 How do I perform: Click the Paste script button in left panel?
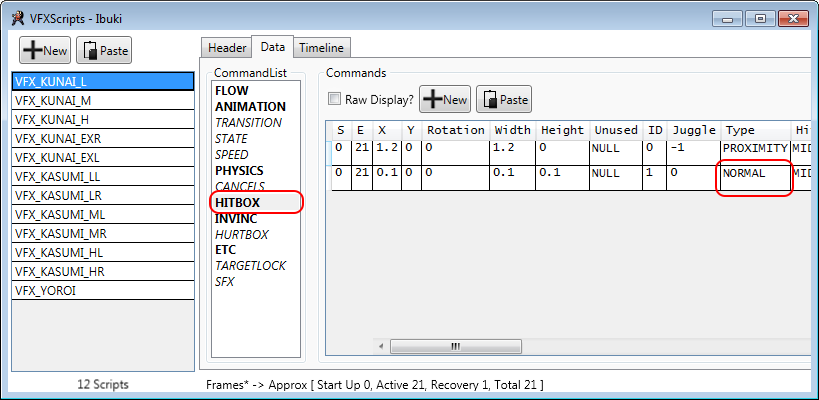pyautogui.click(x=104, y=50)
